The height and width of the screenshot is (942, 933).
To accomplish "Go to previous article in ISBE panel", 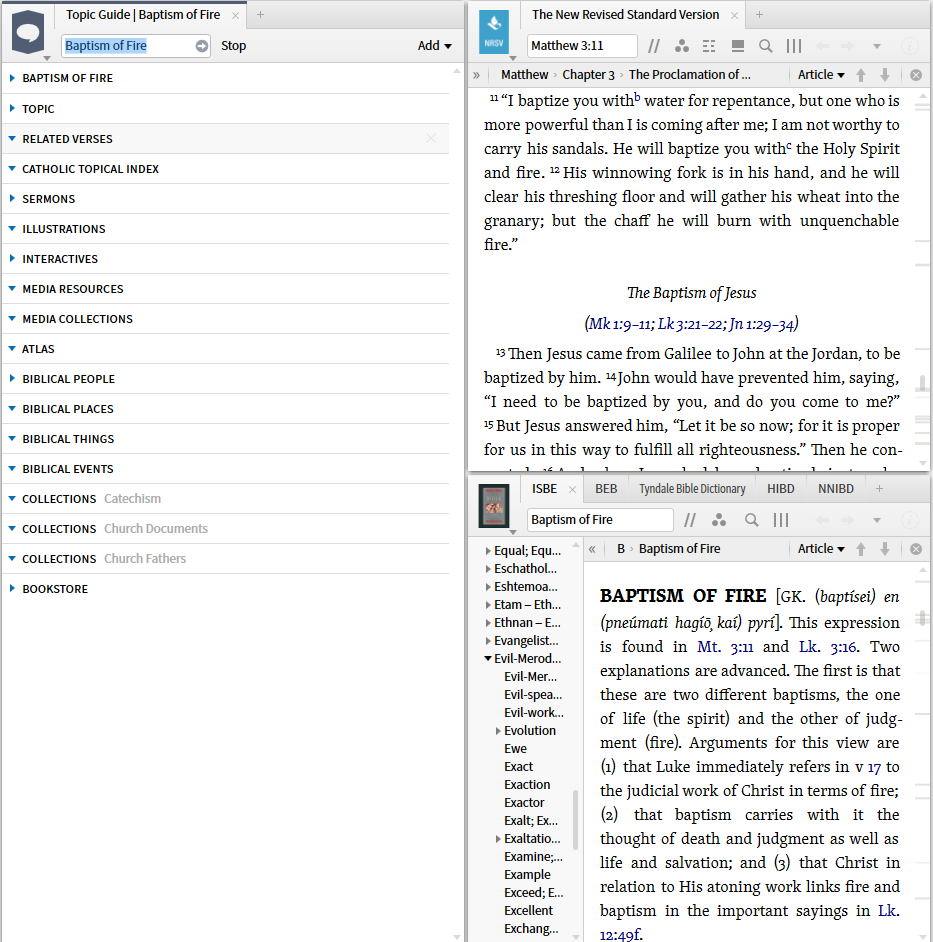I will pyautogui.click(x=861, y=549).
